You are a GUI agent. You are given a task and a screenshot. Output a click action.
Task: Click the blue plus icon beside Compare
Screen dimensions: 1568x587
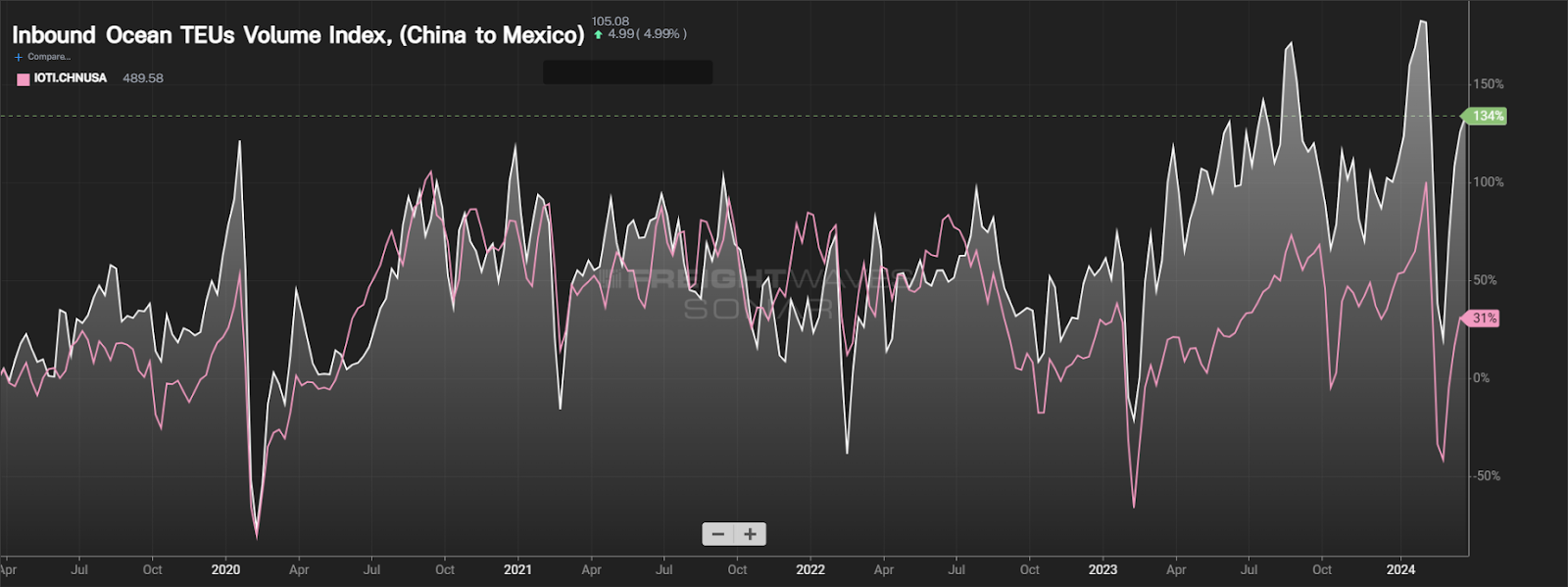[19, 57]
